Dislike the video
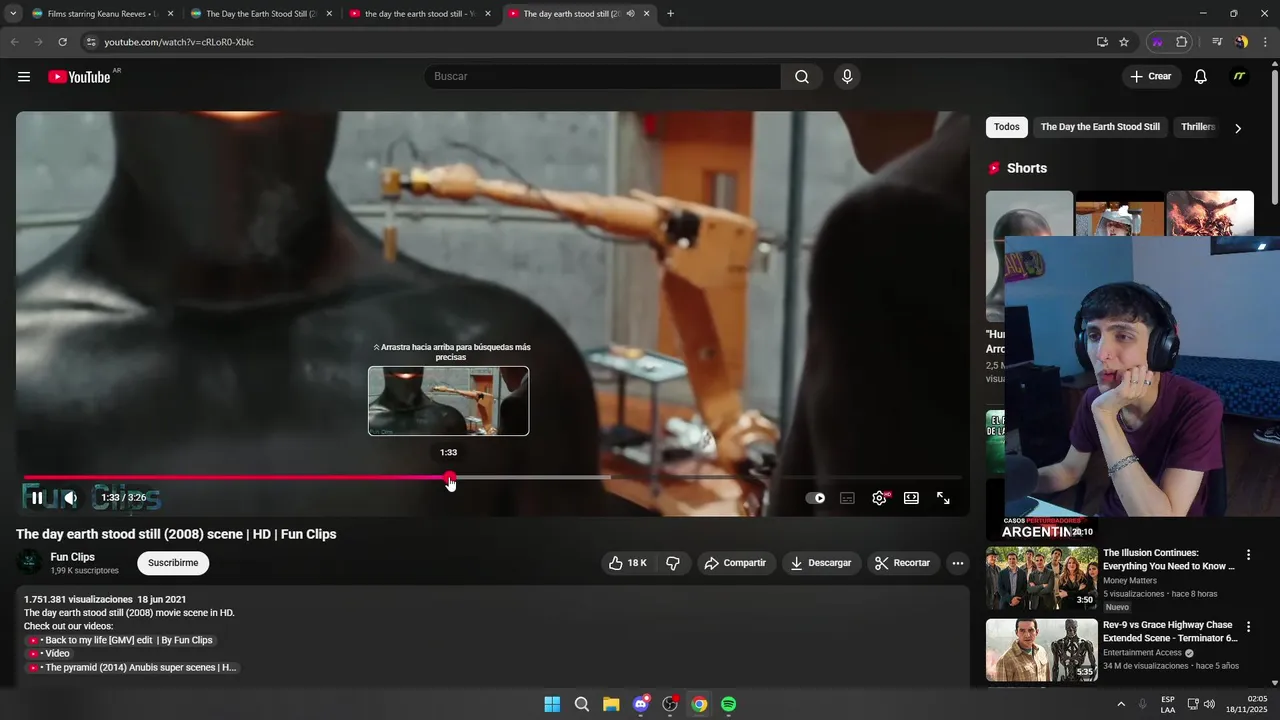 (x=673, y=563)
